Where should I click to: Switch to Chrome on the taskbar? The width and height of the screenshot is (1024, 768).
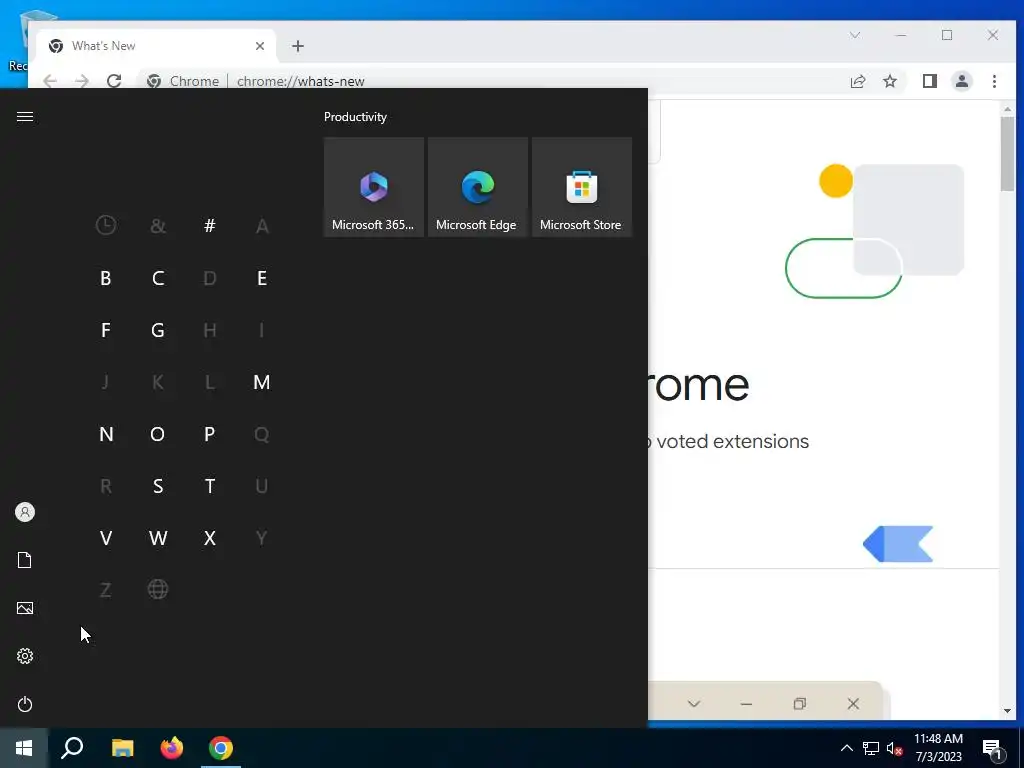point(221,748)
